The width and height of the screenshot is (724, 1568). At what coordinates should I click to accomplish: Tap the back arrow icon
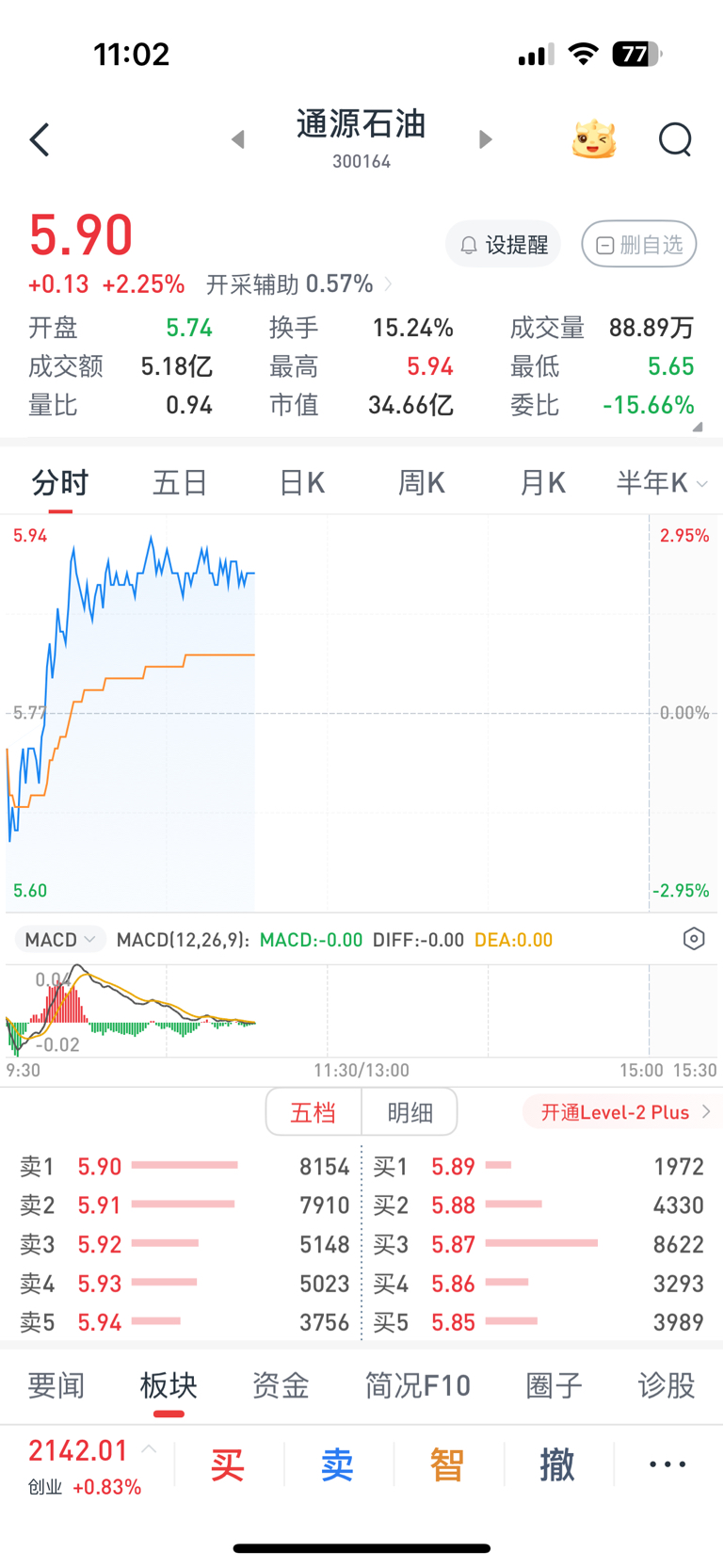[40, 140]
